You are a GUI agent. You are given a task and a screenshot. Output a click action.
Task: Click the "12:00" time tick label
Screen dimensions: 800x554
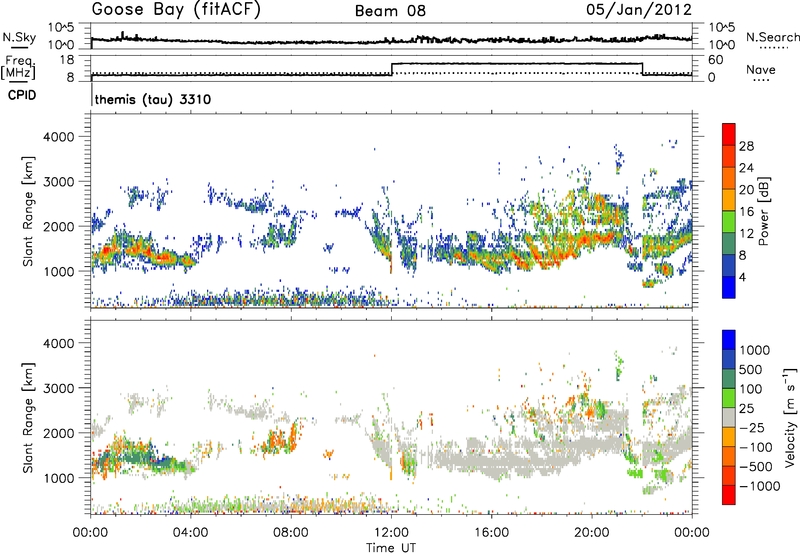pos(391,533)
